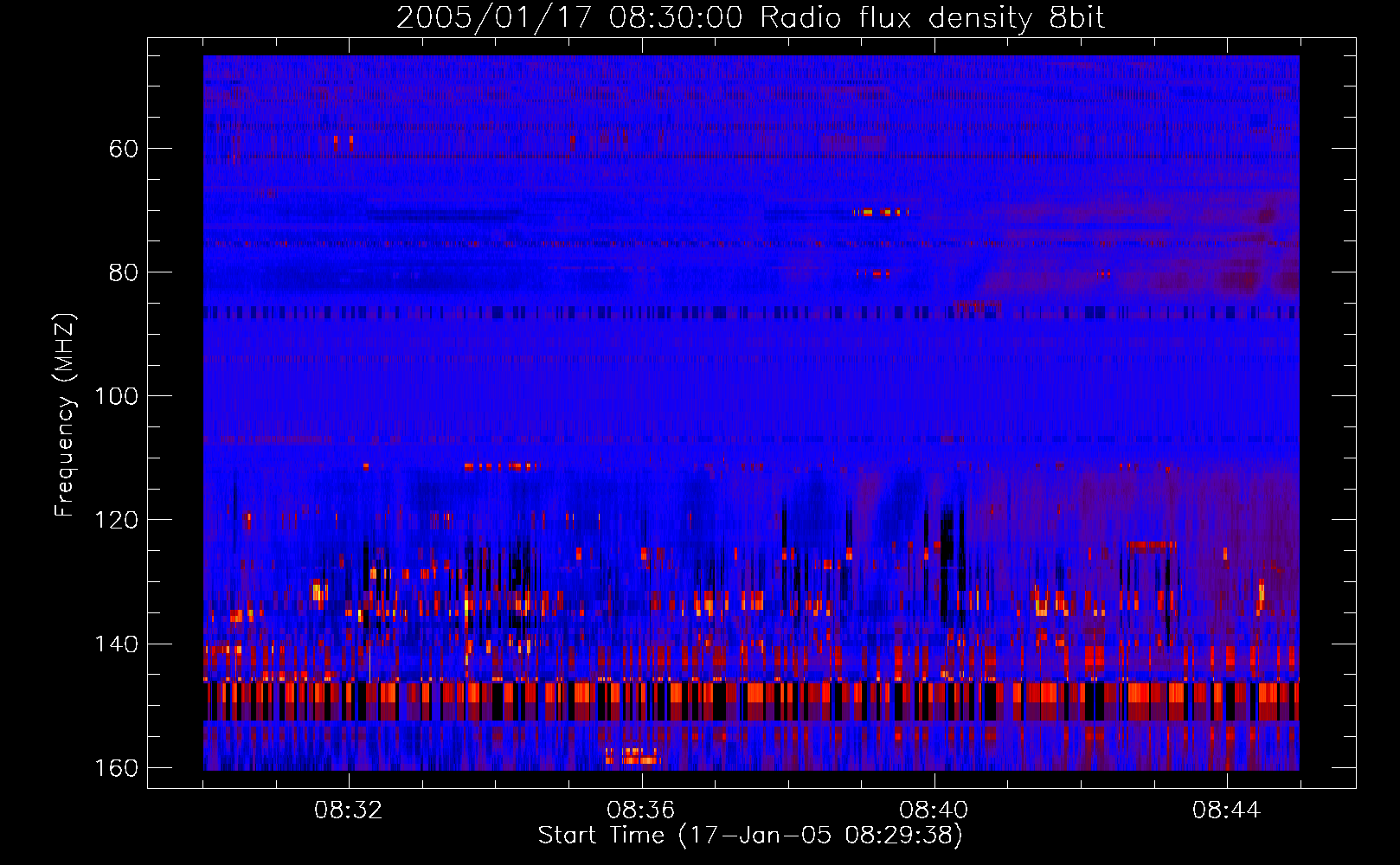Click the 'Frequency (MHZ)' y-axis label
The width and height of the screenshot is (1400, 865).
click(65, 414)
